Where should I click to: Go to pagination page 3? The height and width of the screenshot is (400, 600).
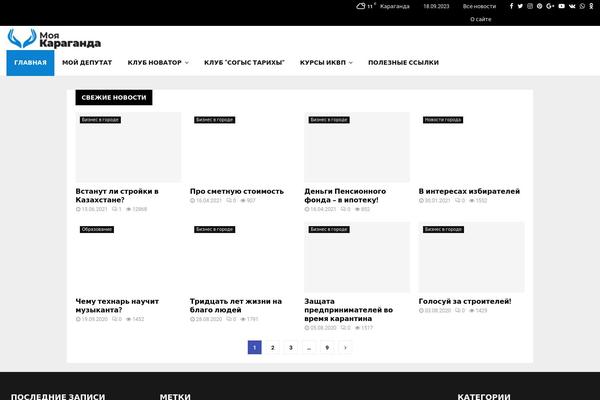click(290, 348)
